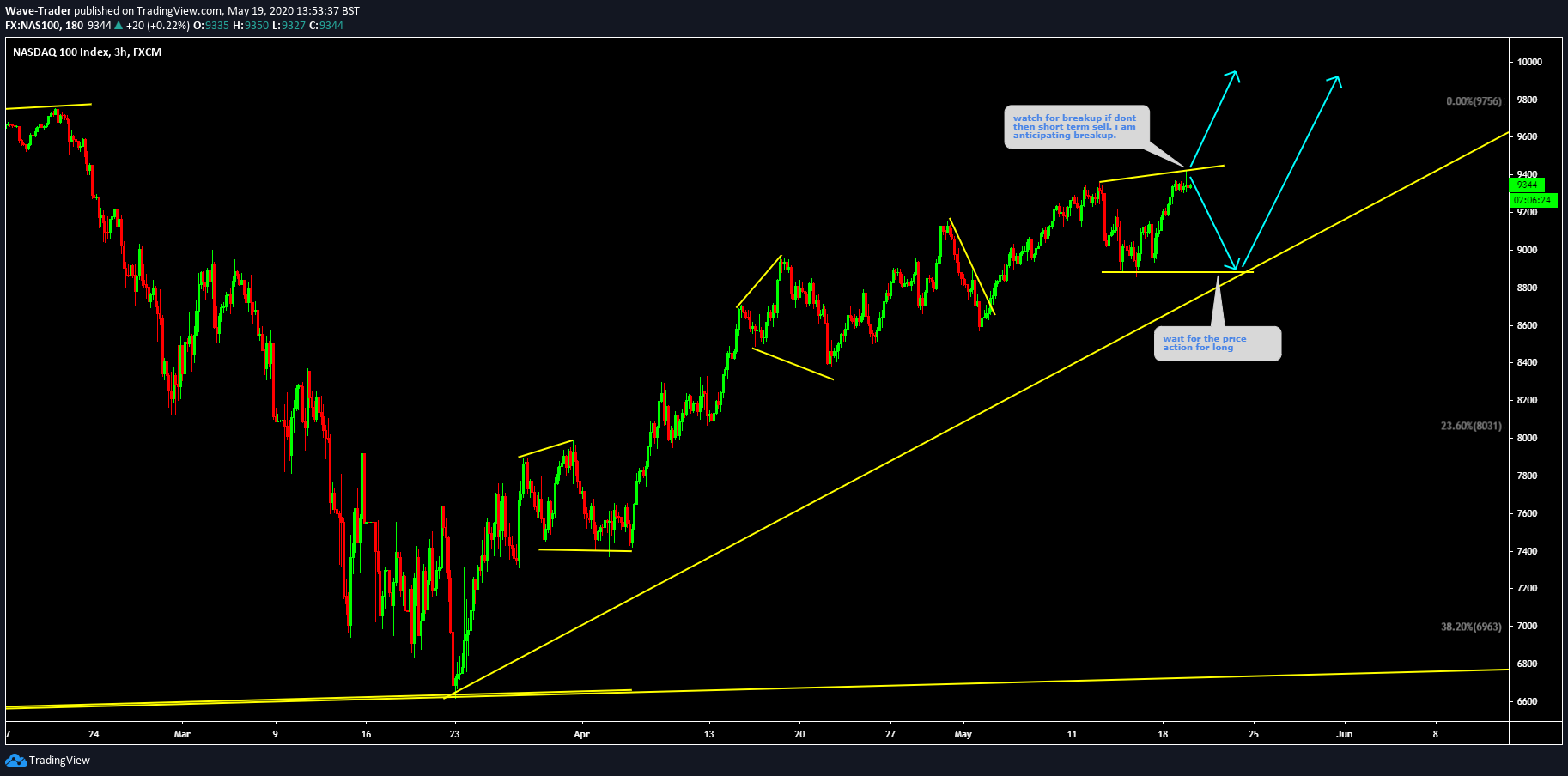Click the 23 date label on time axis
This screenshot has width=1568, height=776.
[x=454, y=734]
